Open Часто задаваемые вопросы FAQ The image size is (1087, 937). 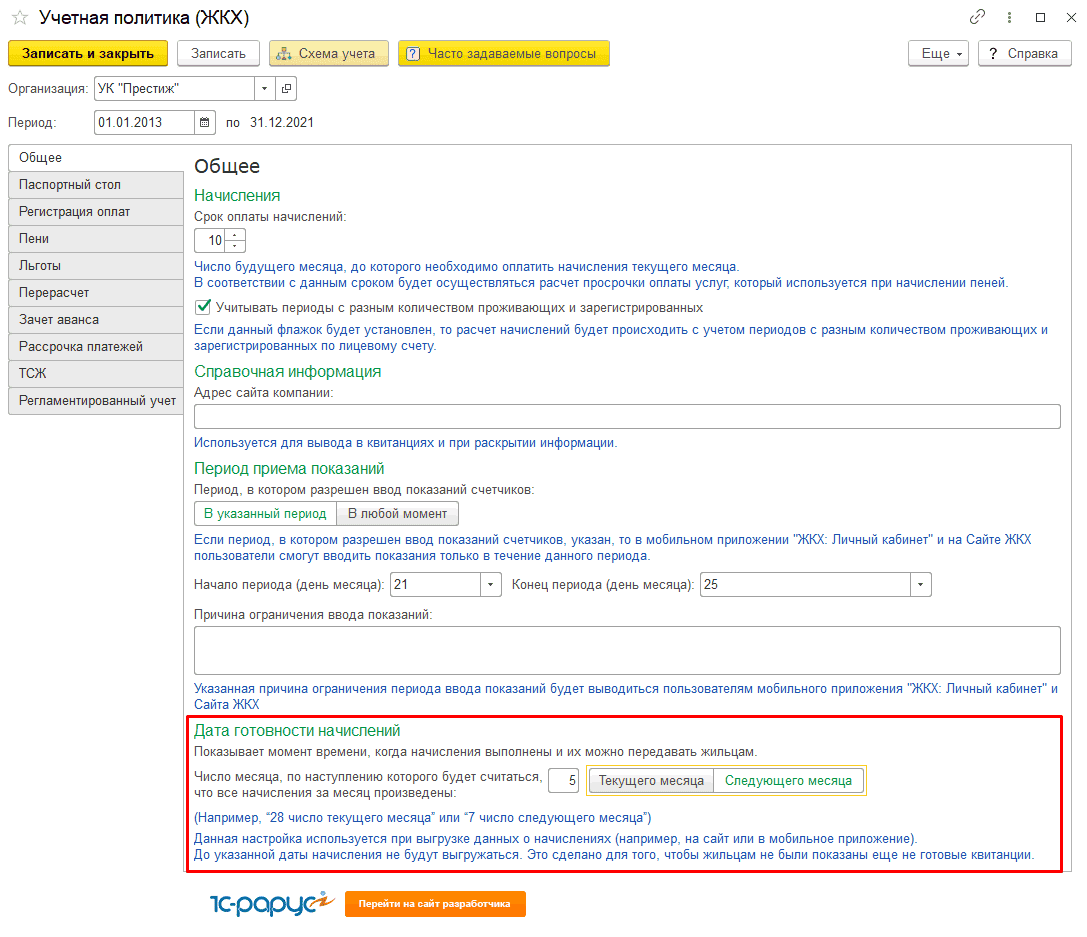(503, 54)
